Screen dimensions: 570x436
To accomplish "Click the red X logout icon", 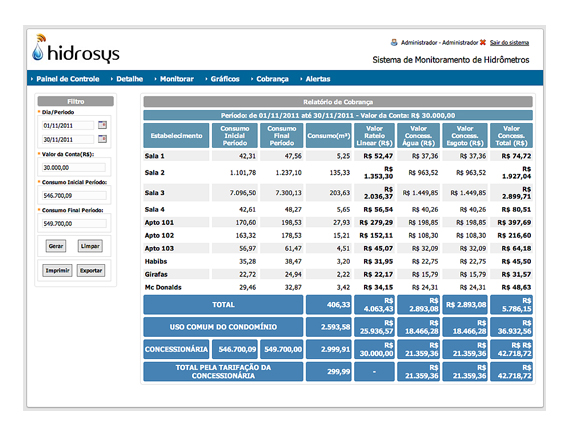I will coord(482,43).
